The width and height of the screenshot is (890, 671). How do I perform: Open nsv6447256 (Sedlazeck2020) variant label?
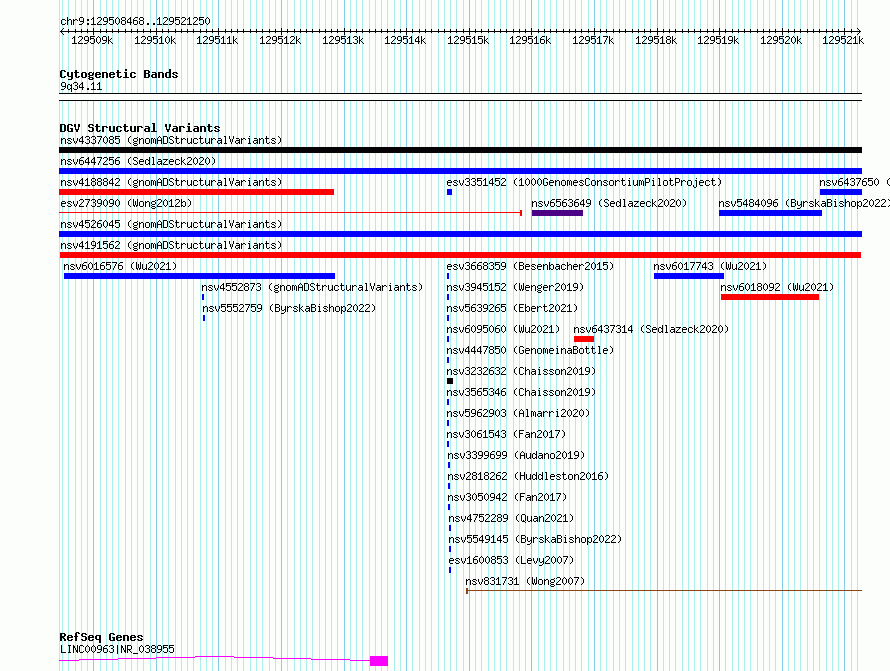pos(138,161)
